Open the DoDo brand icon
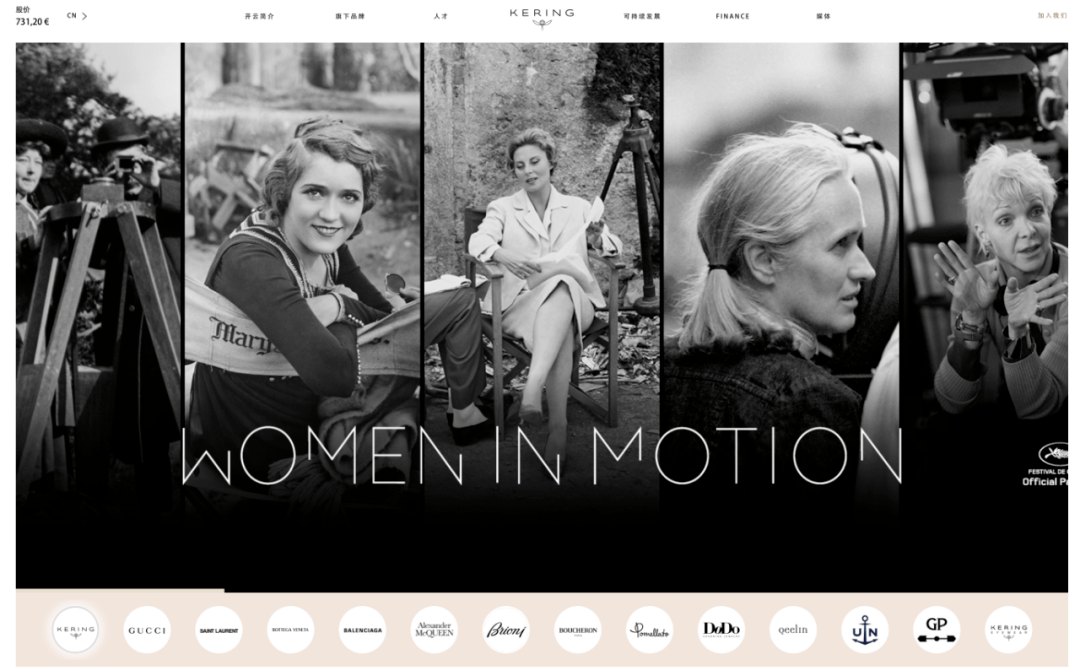Image resolution: width=1080 pixels, height=671 pixels. 721,630
